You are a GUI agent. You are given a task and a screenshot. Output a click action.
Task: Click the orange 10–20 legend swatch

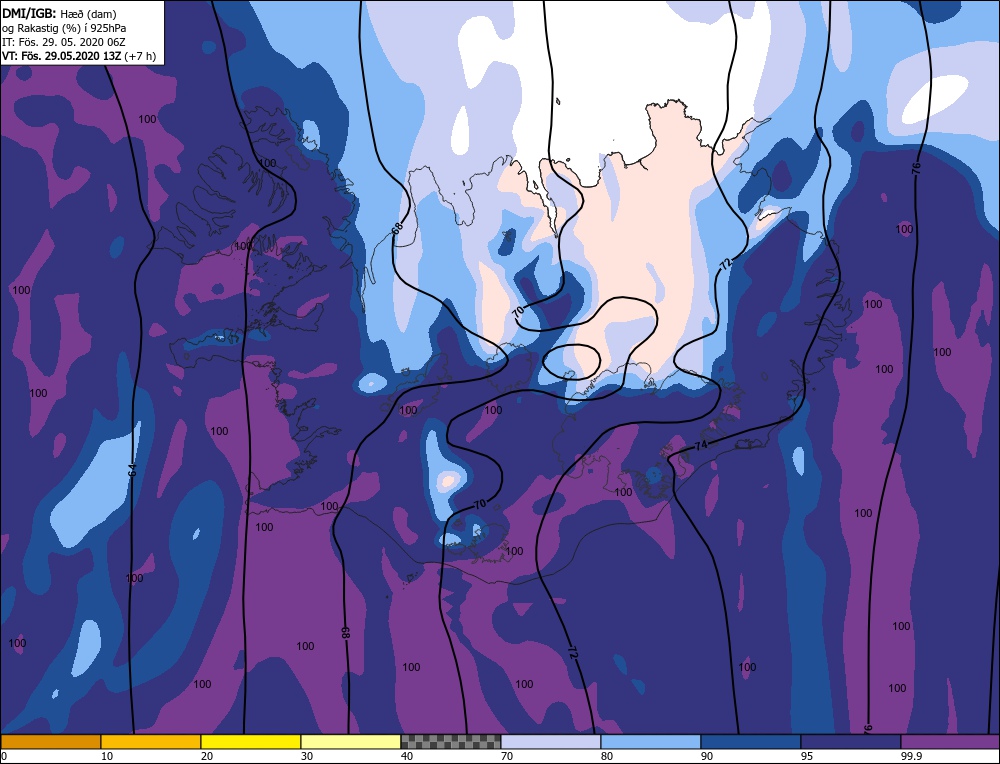pyautogui.click(x=151, y=742)
